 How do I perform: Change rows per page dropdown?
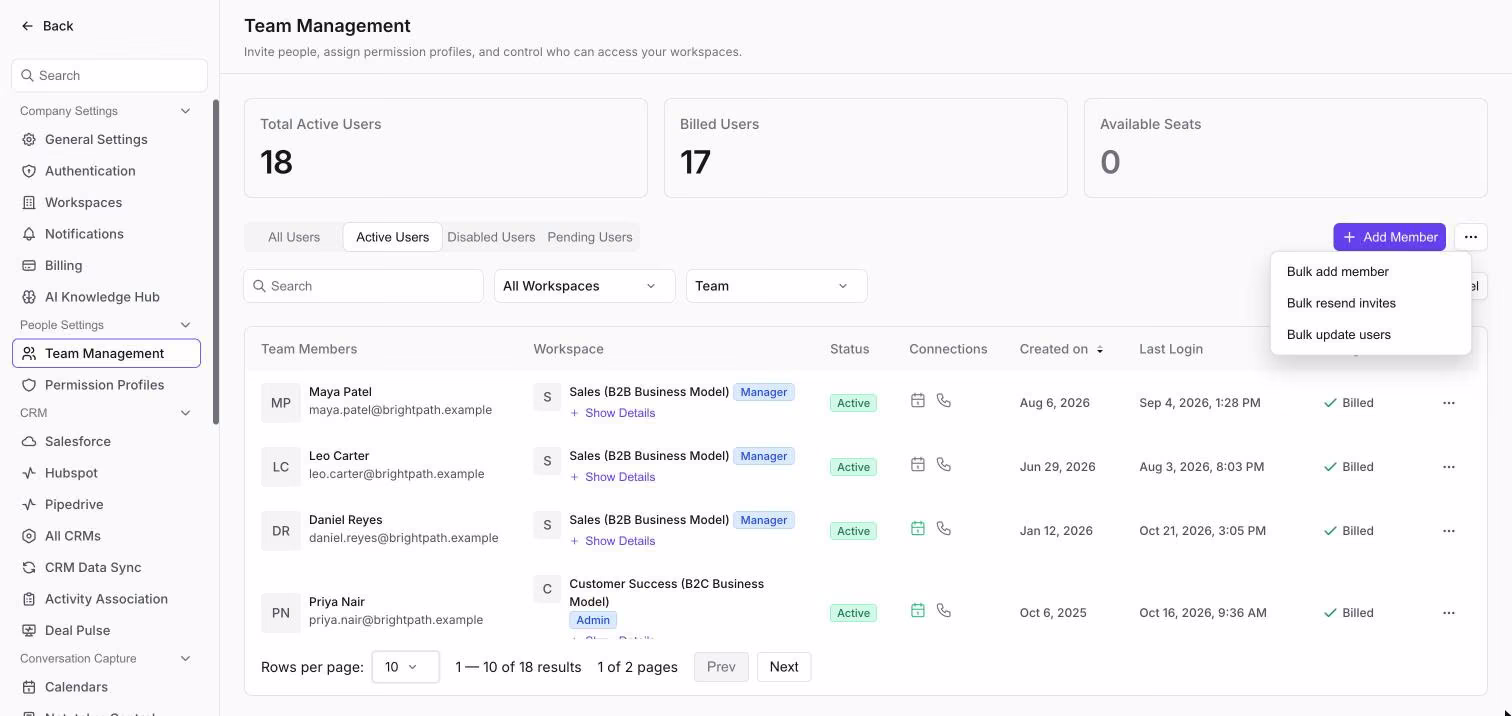tap(405, 667)
